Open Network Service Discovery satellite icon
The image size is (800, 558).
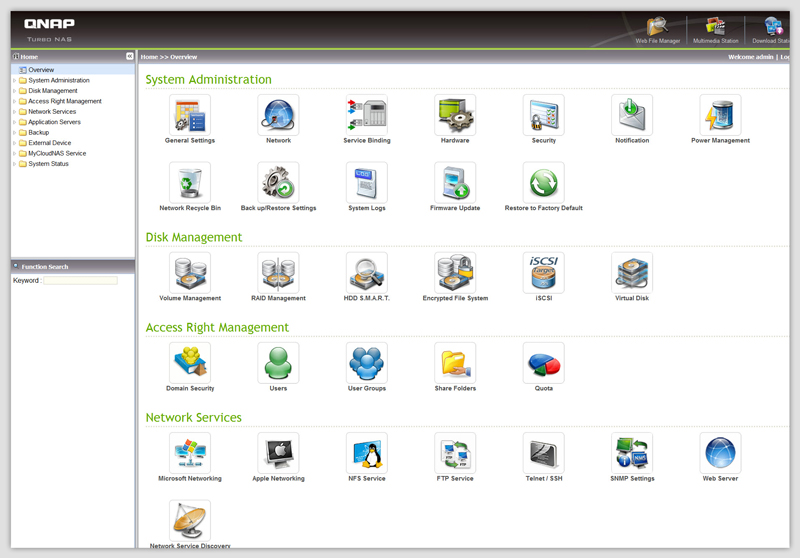coord(190,521)
